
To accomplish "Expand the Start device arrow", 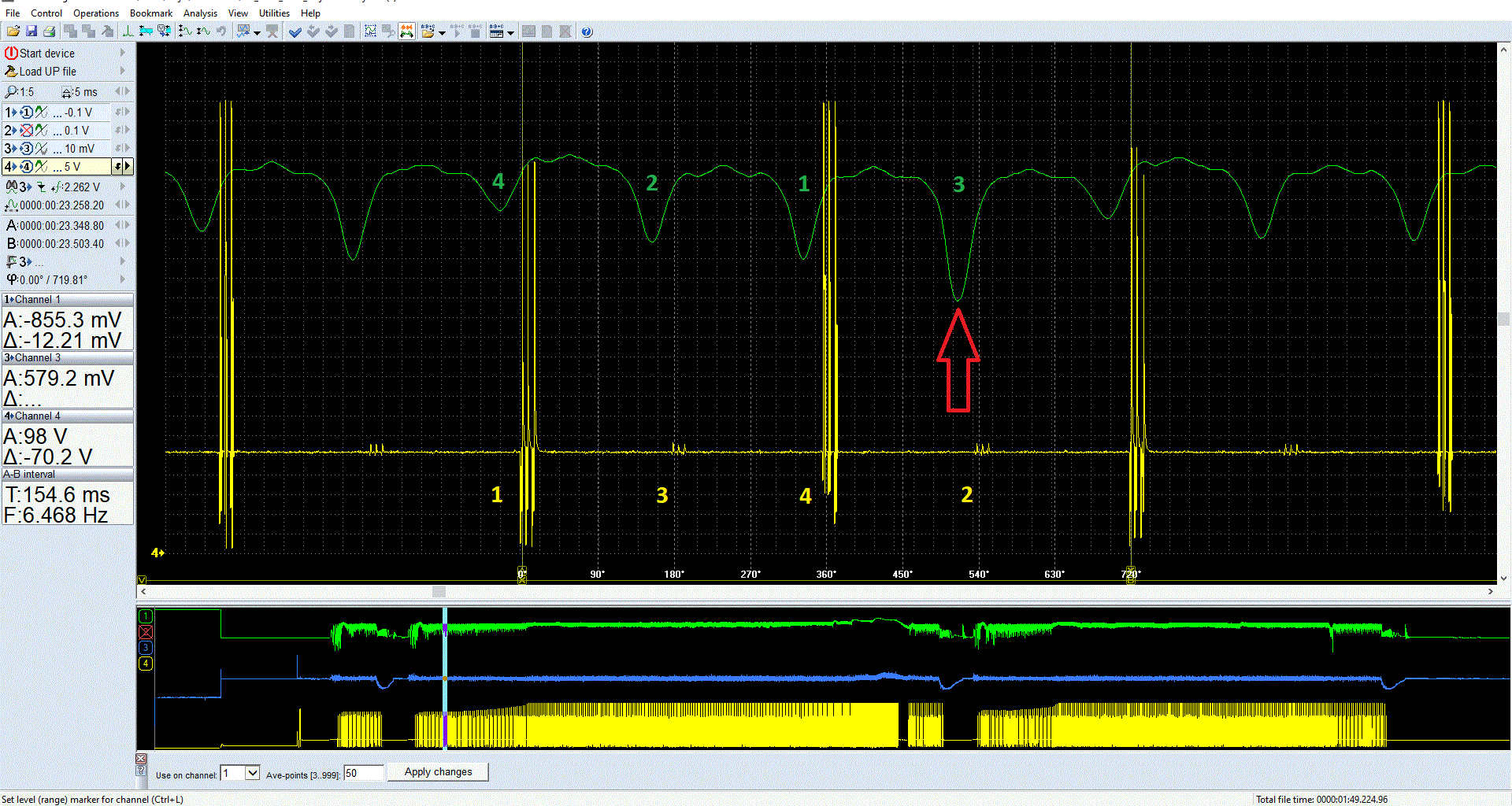I will [123, 53].
